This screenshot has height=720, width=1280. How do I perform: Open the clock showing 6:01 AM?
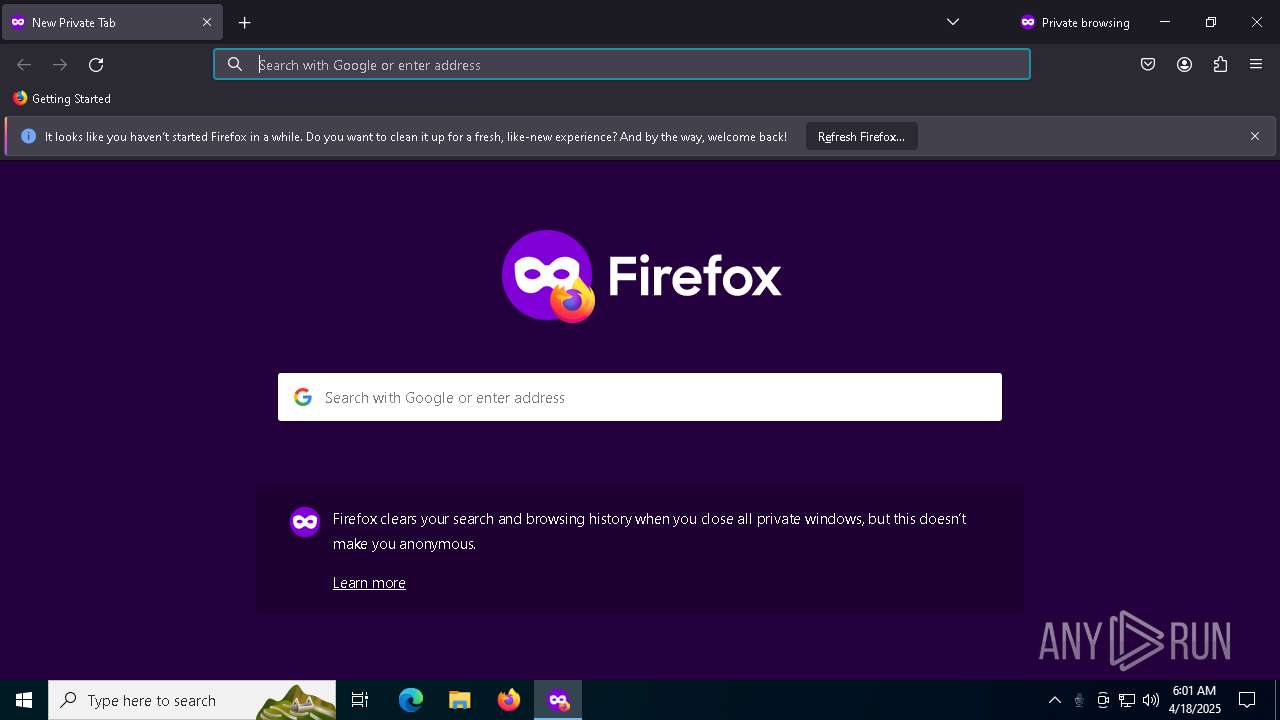1195,700
